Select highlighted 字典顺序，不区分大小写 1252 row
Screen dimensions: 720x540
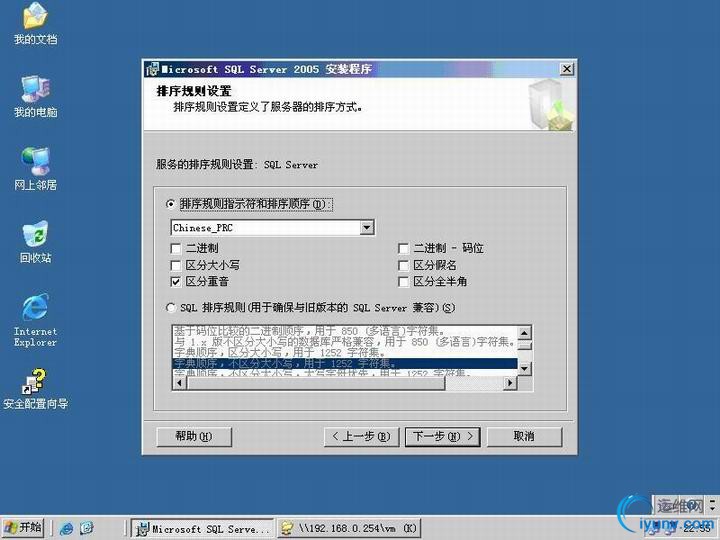[x=345, y=364]
